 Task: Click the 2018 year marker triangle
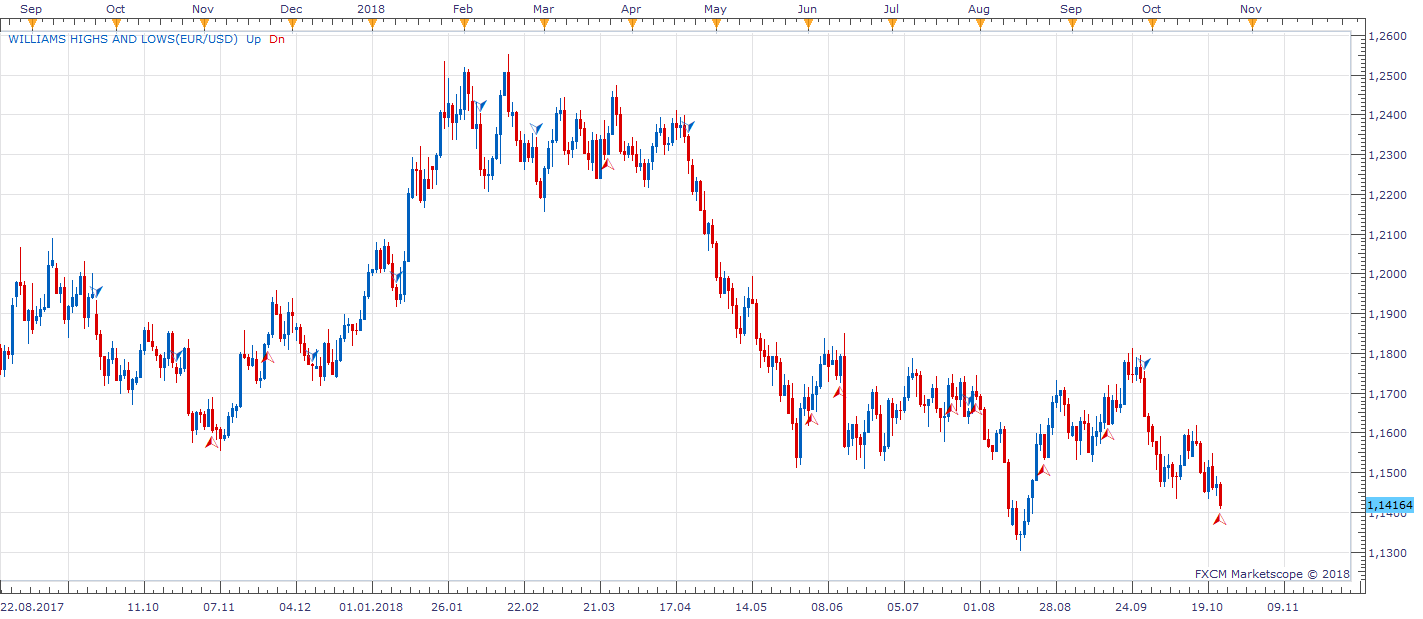(372, 24)
